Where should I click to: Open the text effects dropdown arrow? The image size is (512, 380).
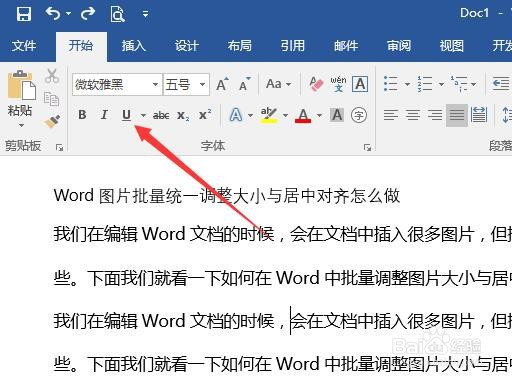251,115
